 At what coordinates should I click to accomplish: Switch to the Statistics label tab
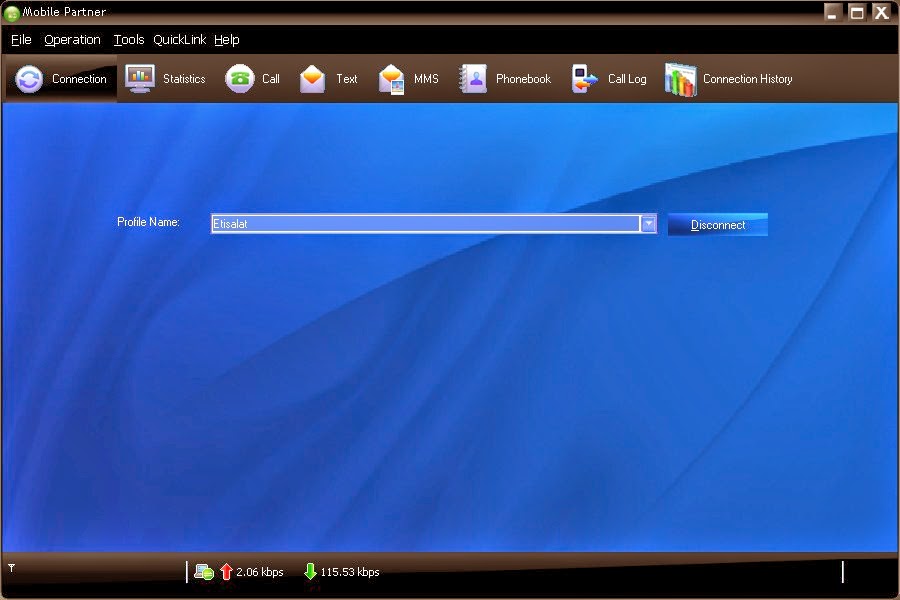click(184, 79)
